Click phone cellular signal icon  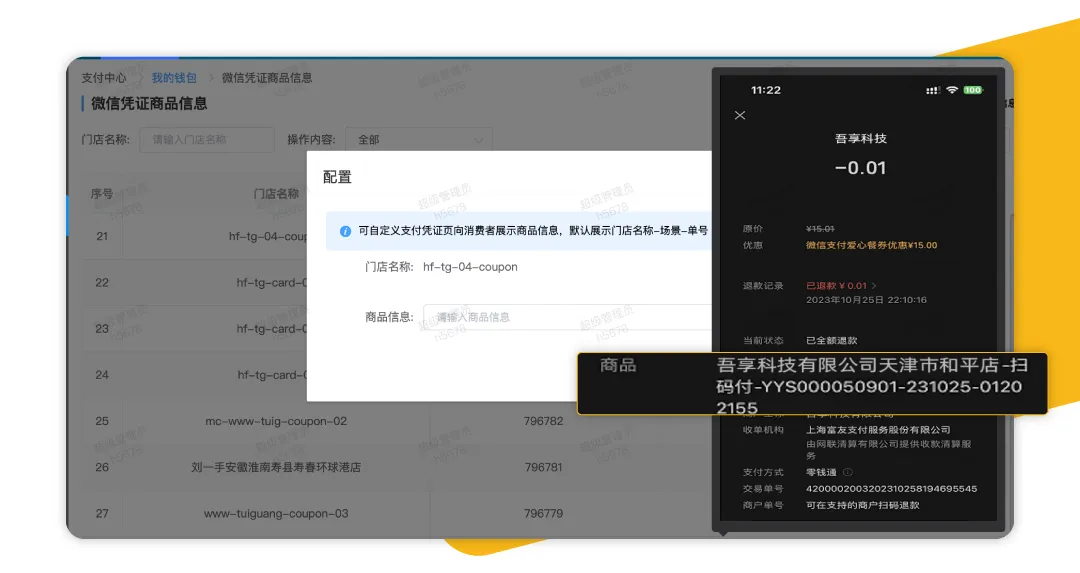point(933,90)
